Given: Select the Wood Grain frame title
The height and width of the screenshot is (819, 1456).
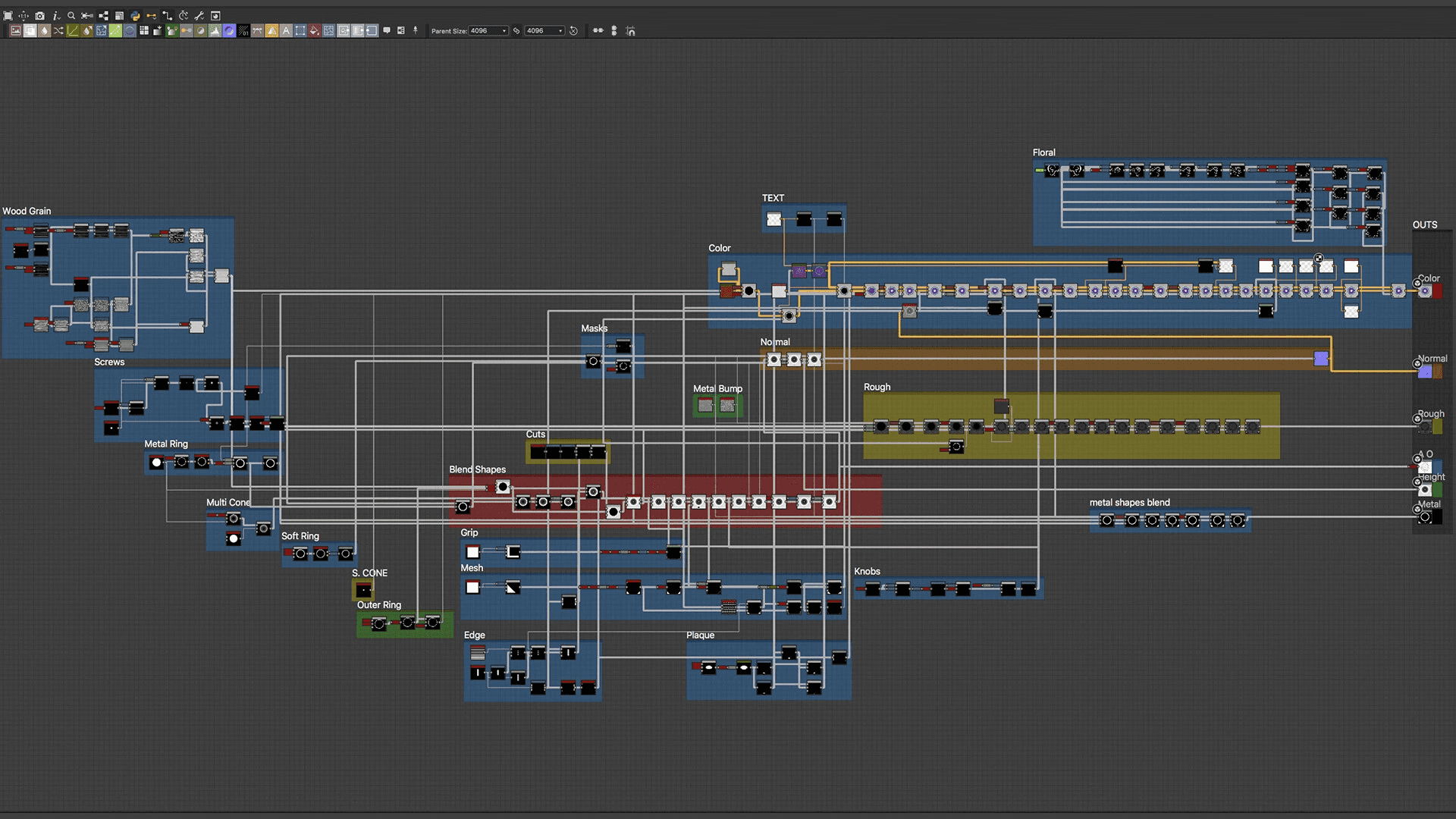Looking at the screenshot, I should coord(27,211).
